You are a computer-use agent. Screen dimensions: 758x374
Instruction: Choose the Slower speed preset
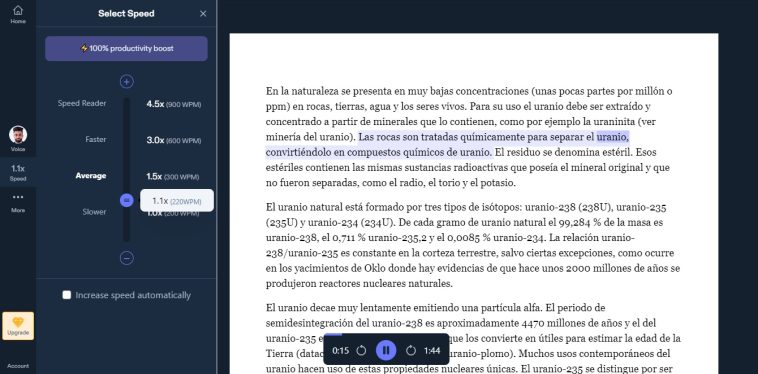pos(94,212)
